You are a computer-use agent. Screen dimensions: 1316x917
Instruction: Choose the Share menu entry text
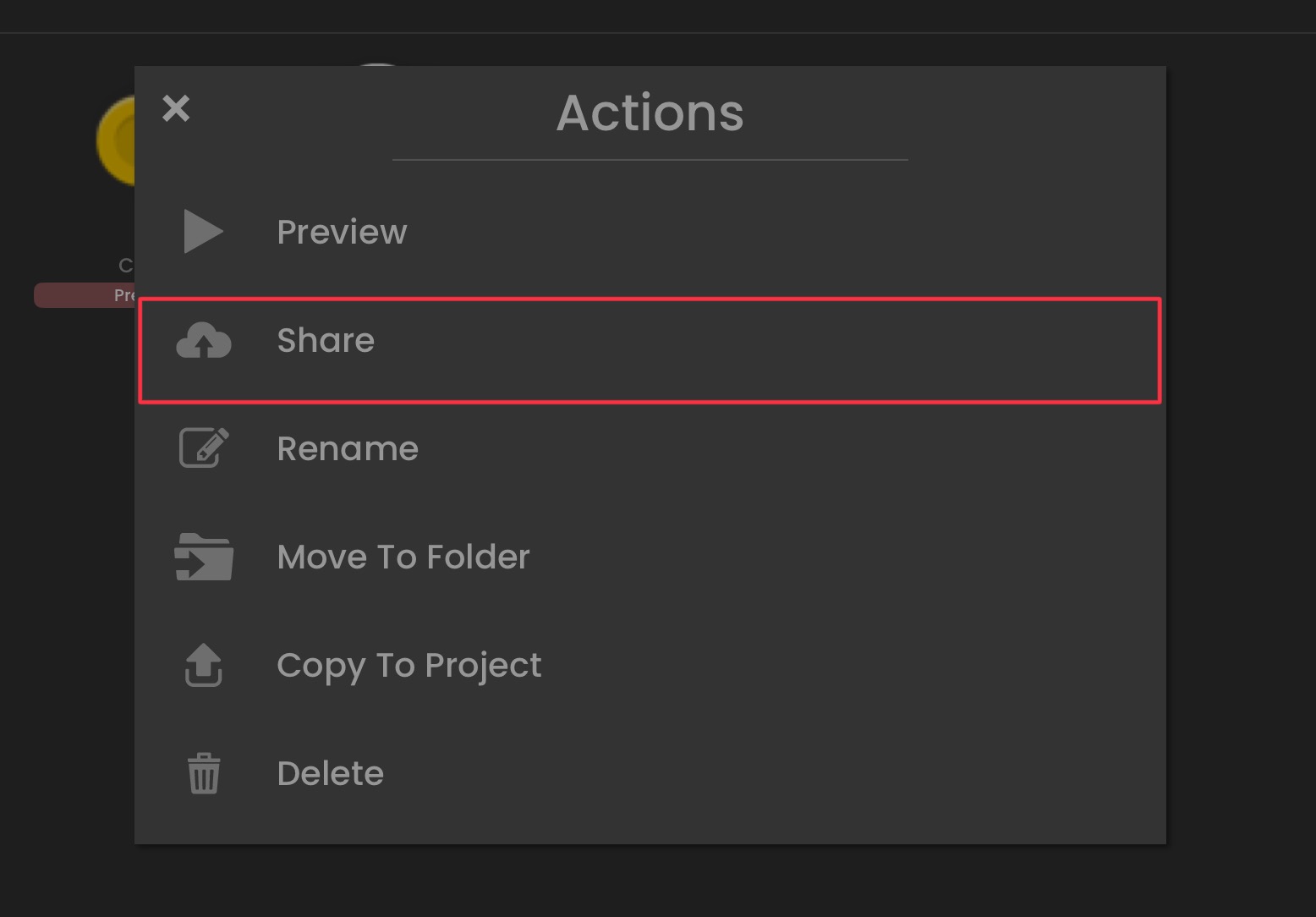tap(326, 340)
